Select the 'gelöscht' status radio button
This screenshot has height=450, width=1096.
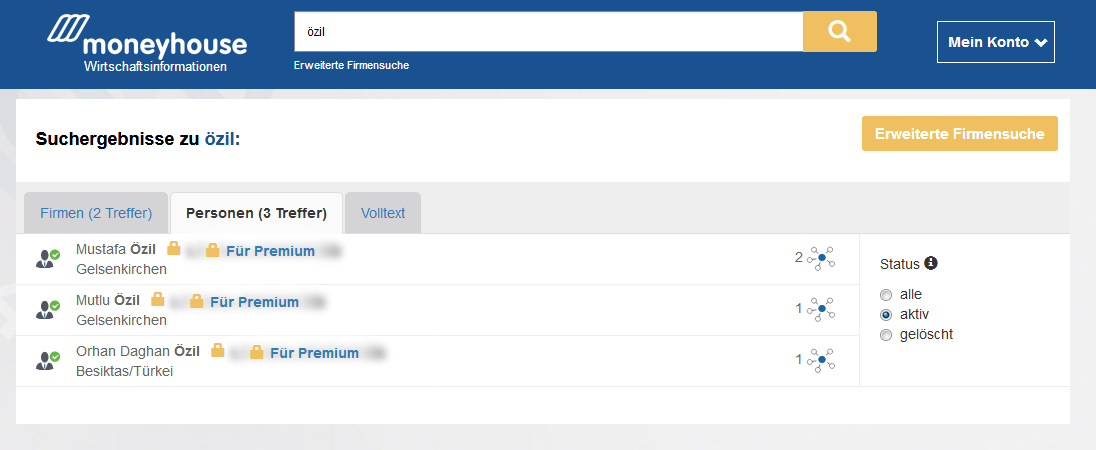coord(886,335)
